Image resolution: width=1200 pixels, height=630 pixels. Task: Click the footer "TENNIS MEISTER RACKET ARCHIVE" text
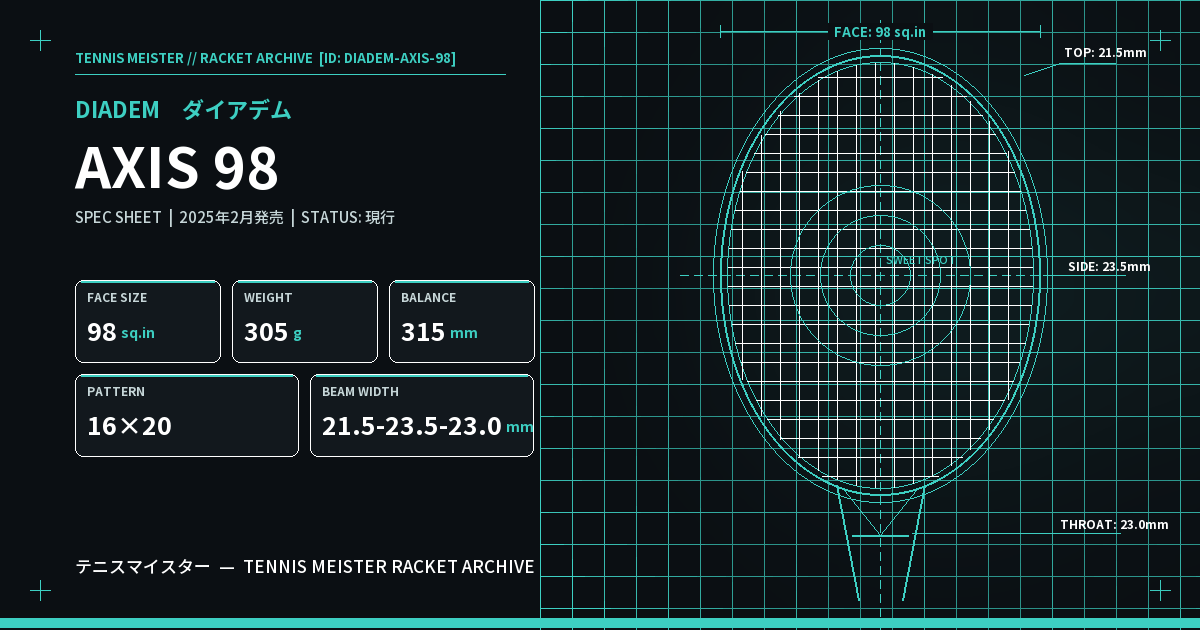coord(389,567)
